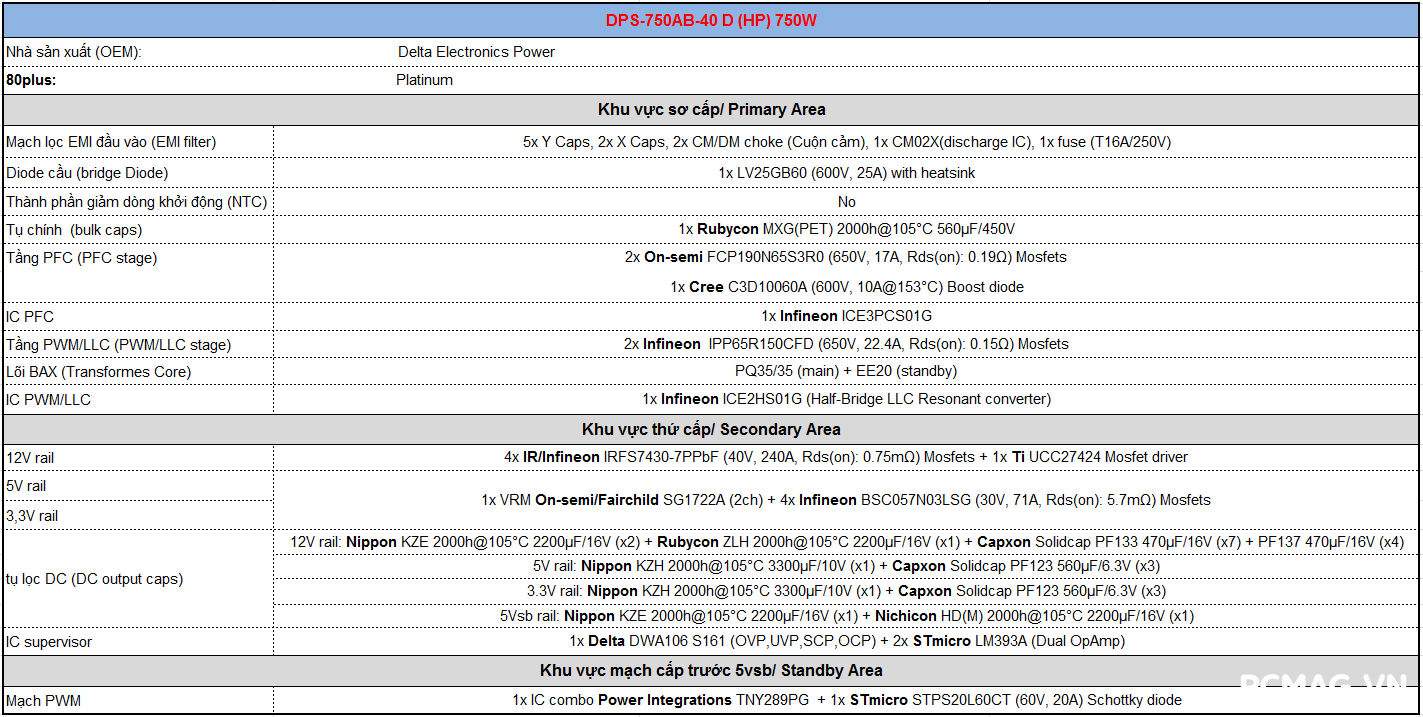The height and width of the screenshot is (717, 1423).
Task: Select the Delta Electronics Power cell
Action: point(476,52)
